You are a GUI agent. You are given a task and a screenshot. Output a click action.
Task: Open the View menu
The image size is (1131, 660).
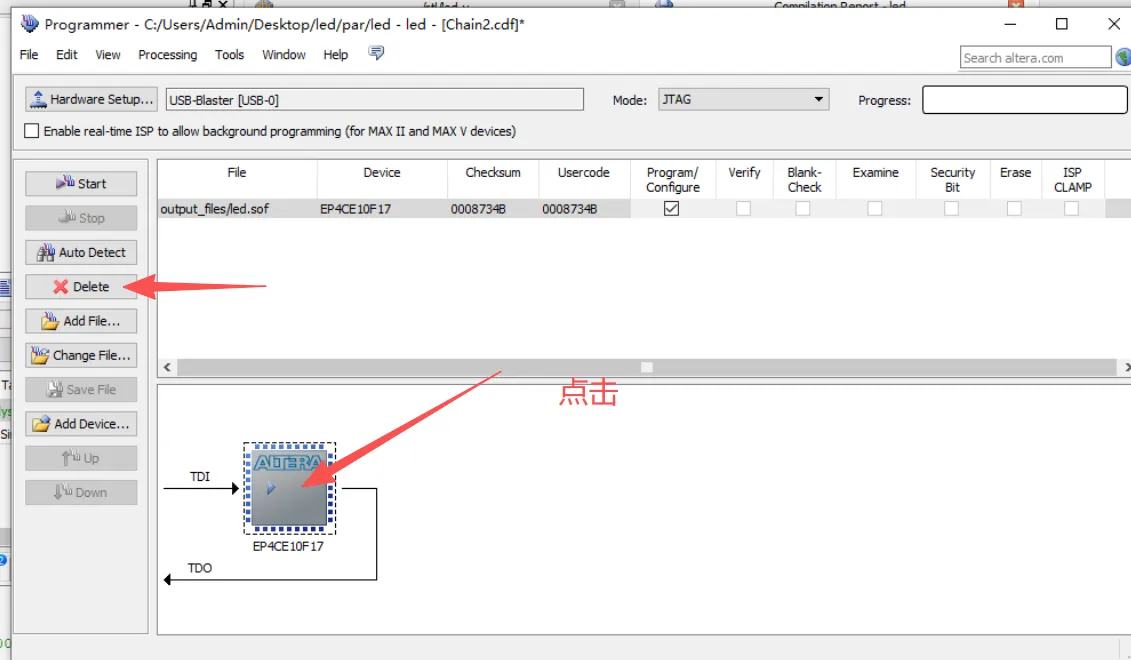tap(107, 55)
